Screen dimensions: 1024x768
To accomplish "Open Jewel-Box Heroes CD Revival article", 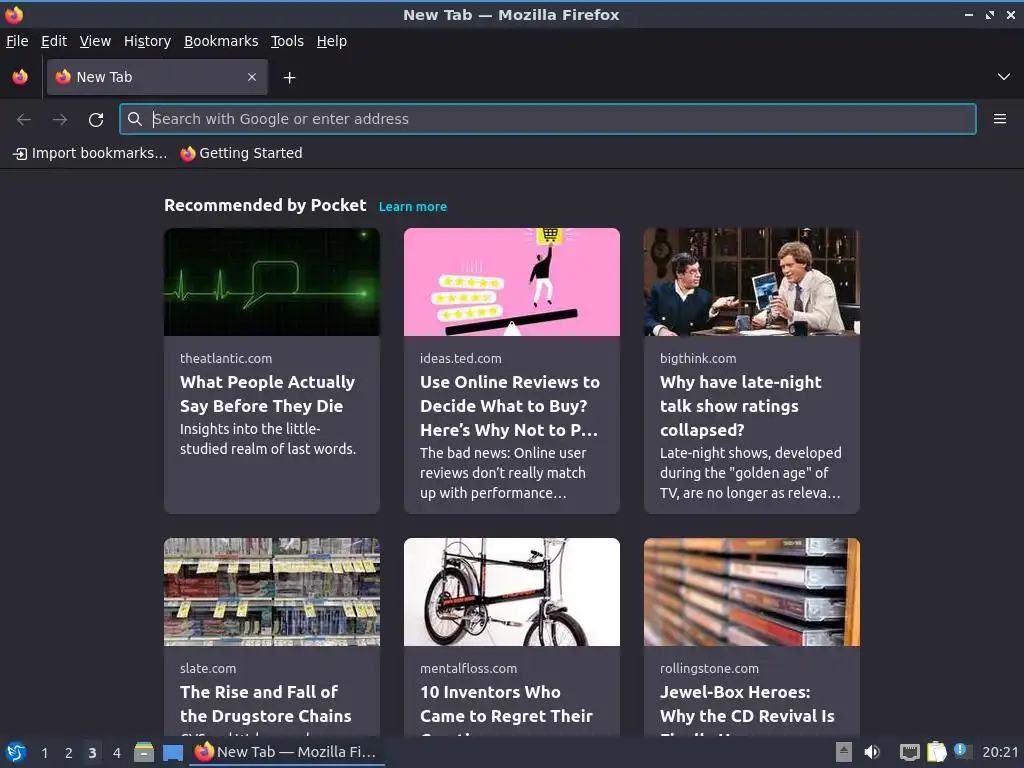I will (747, 704).
